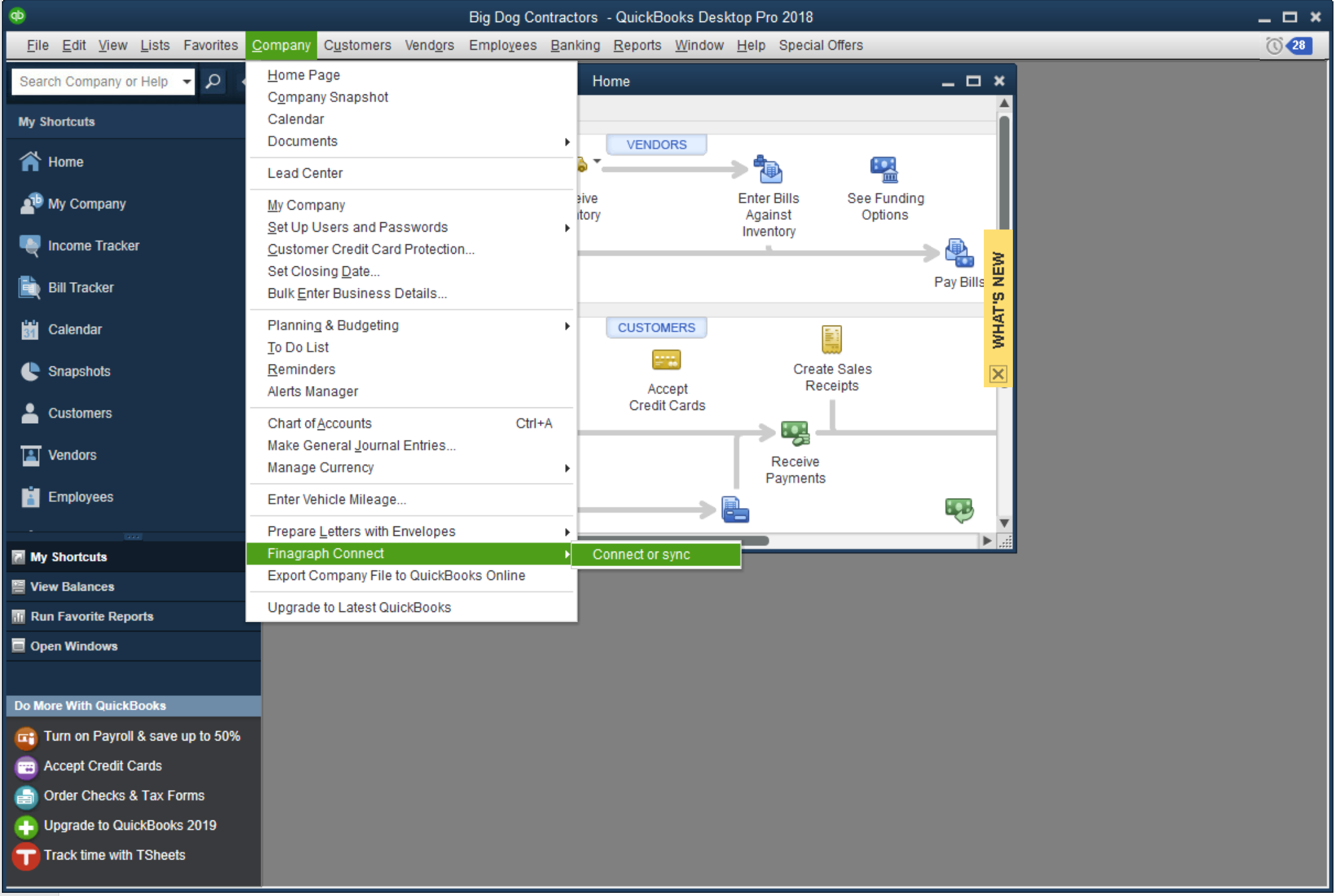Click VENDORS section button on Home
Screen dimensions: 1336x896
(x=656, y=144)
